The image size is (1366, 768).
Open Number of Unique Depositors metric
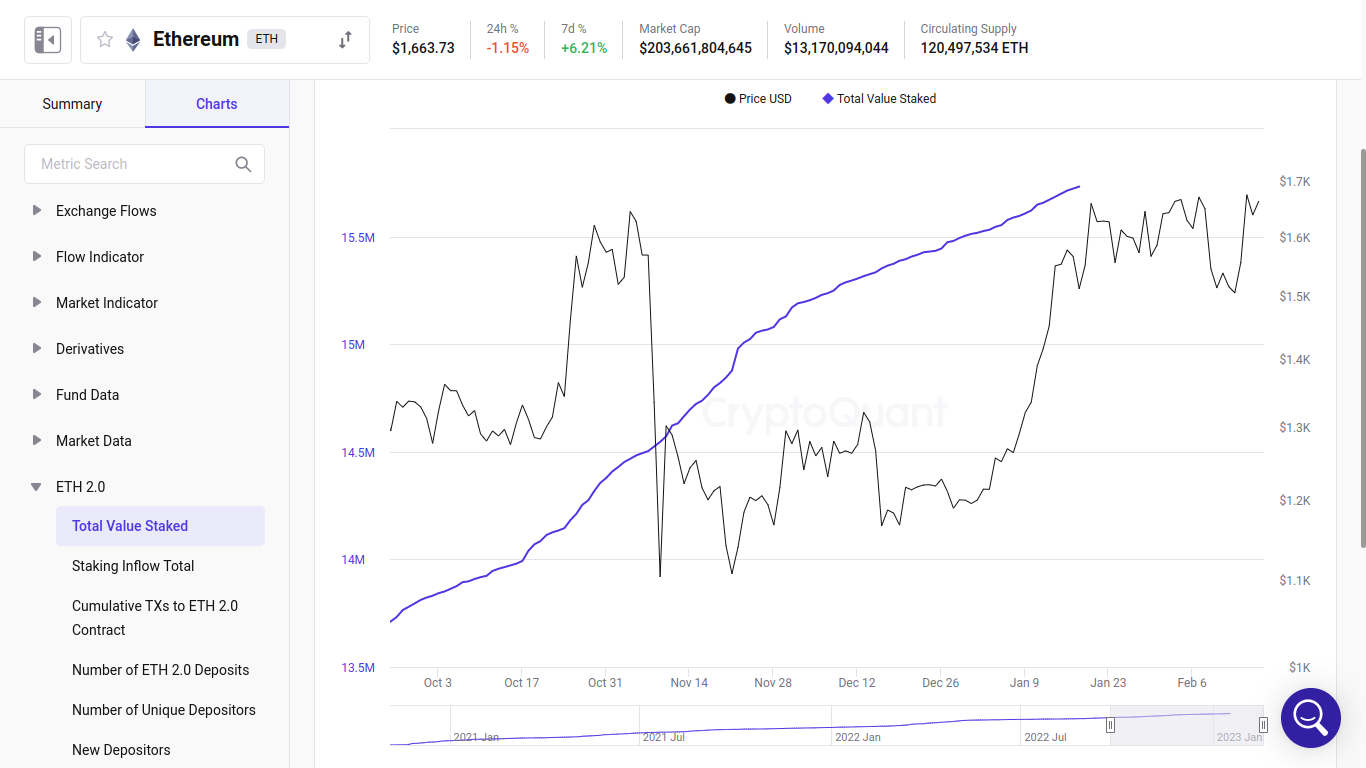pos(164,710)
